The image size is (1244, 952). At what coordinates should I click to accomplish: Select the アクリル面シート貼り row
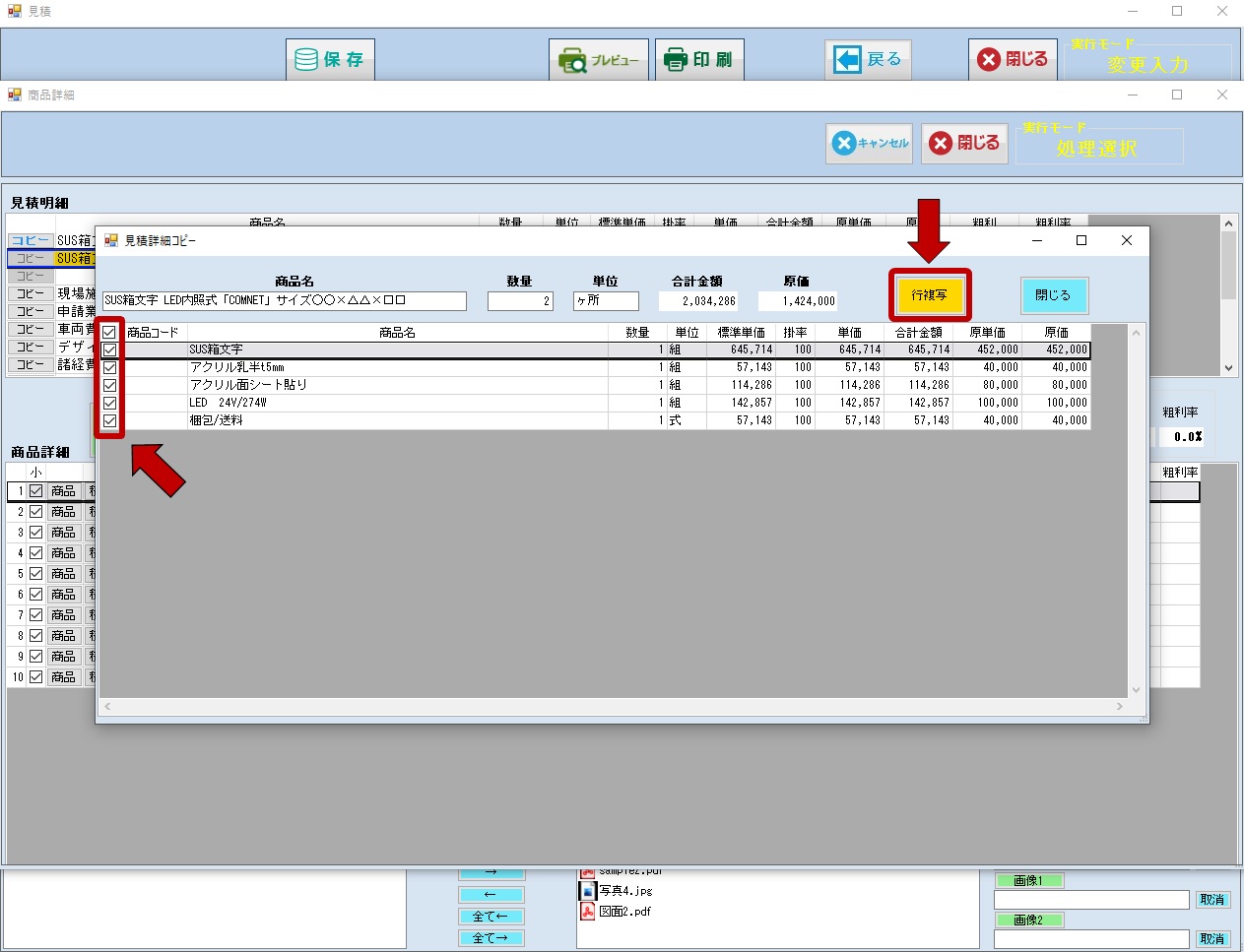[394, 385]
